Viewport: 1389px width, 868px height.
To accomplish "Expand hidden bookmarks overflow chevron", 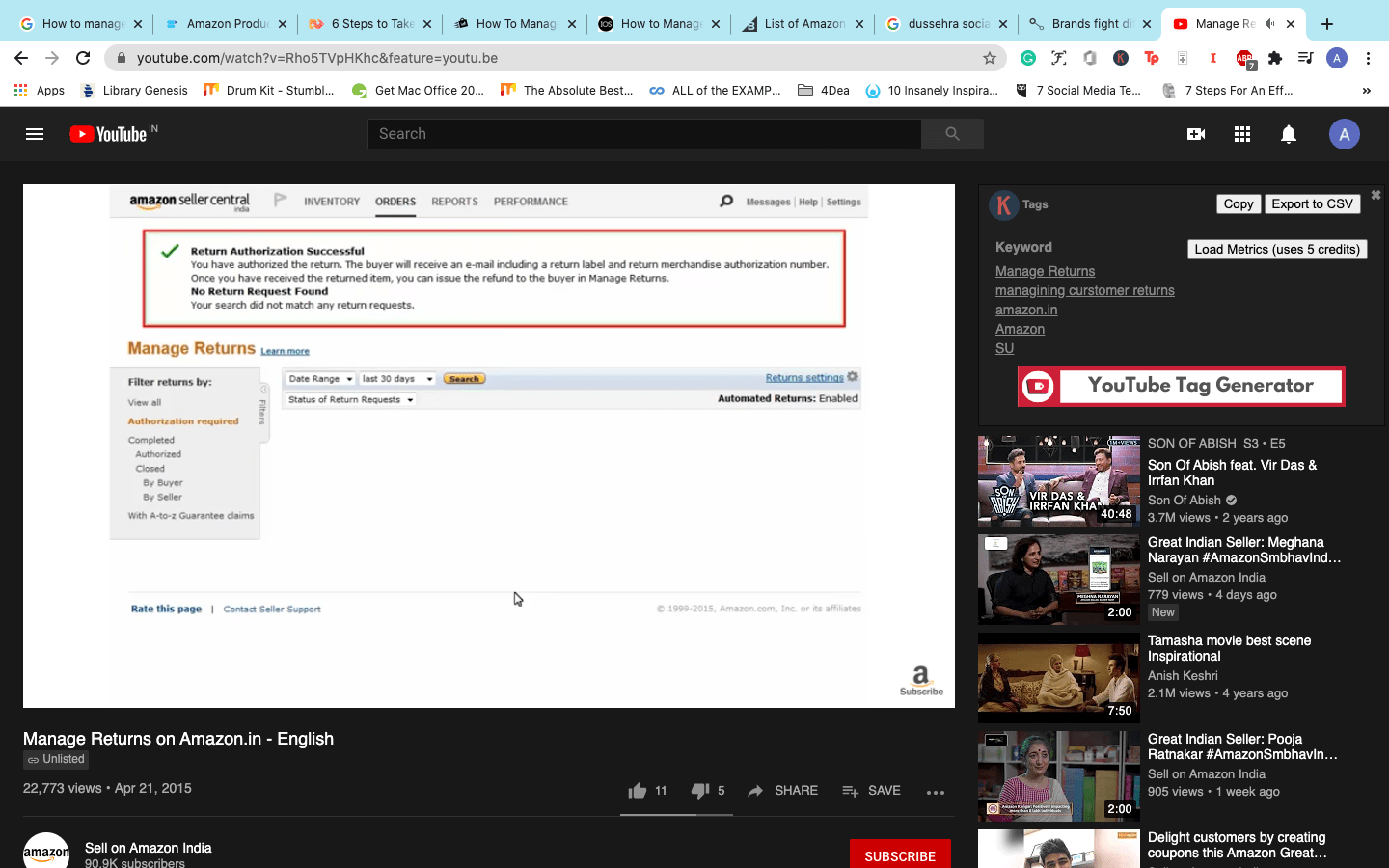I will [1366, 91].
